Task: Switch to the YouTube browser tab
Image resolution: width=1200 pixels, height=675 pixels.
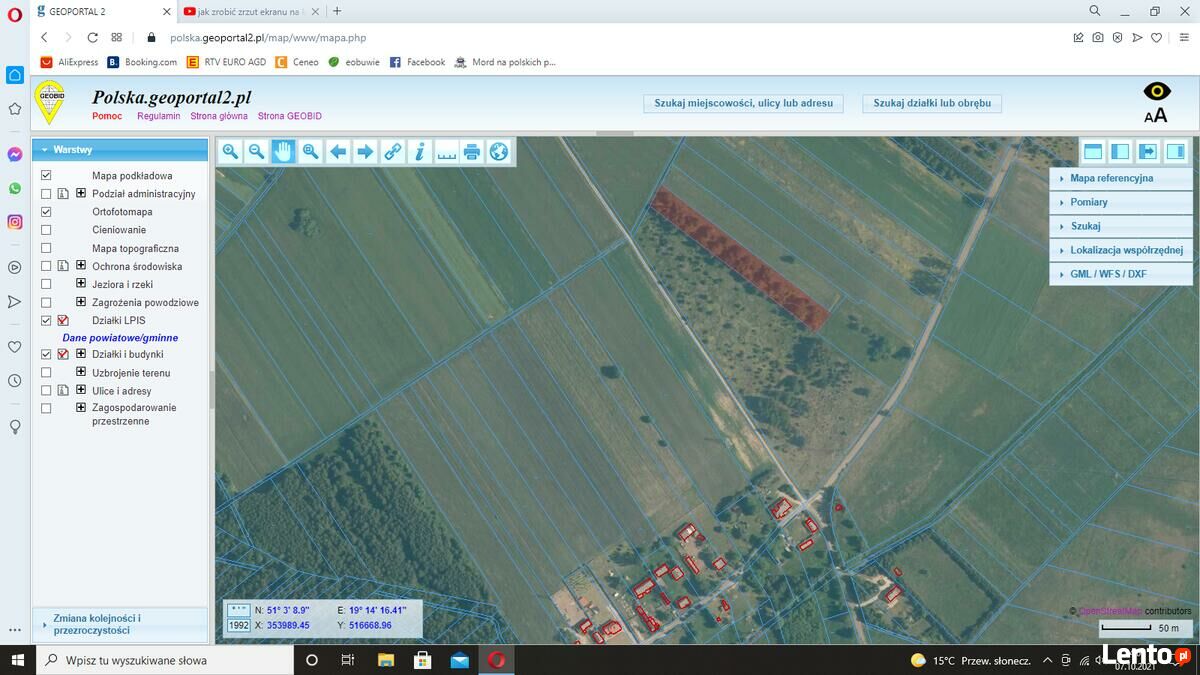Action: 250,11
